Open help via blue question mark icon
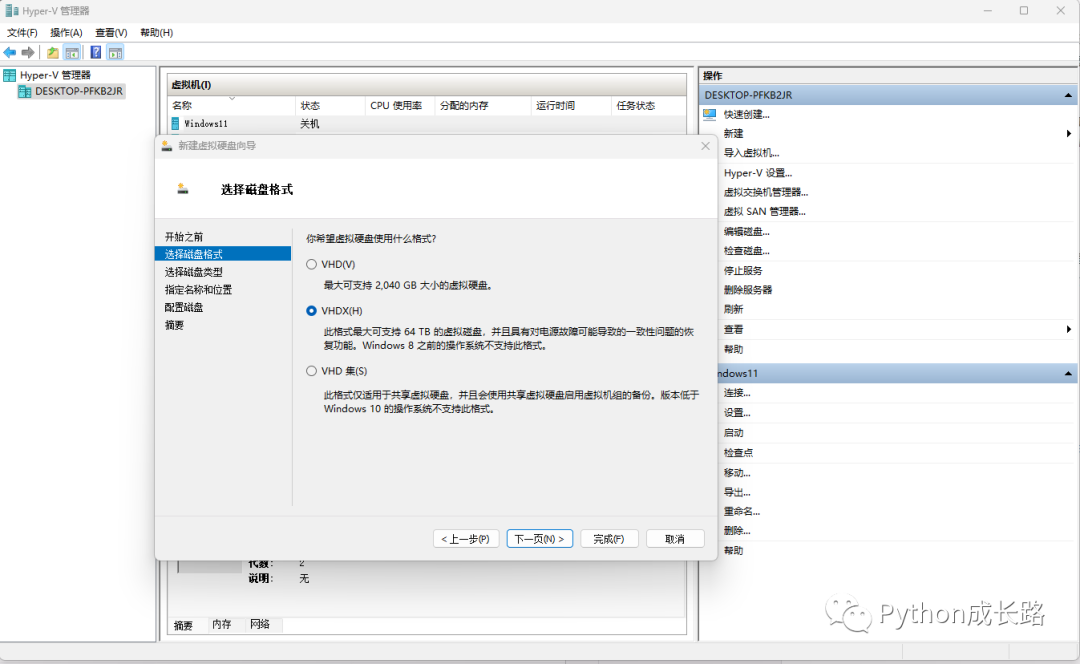Viewport: 1080px width, 664px height. [x=96, y=52]
